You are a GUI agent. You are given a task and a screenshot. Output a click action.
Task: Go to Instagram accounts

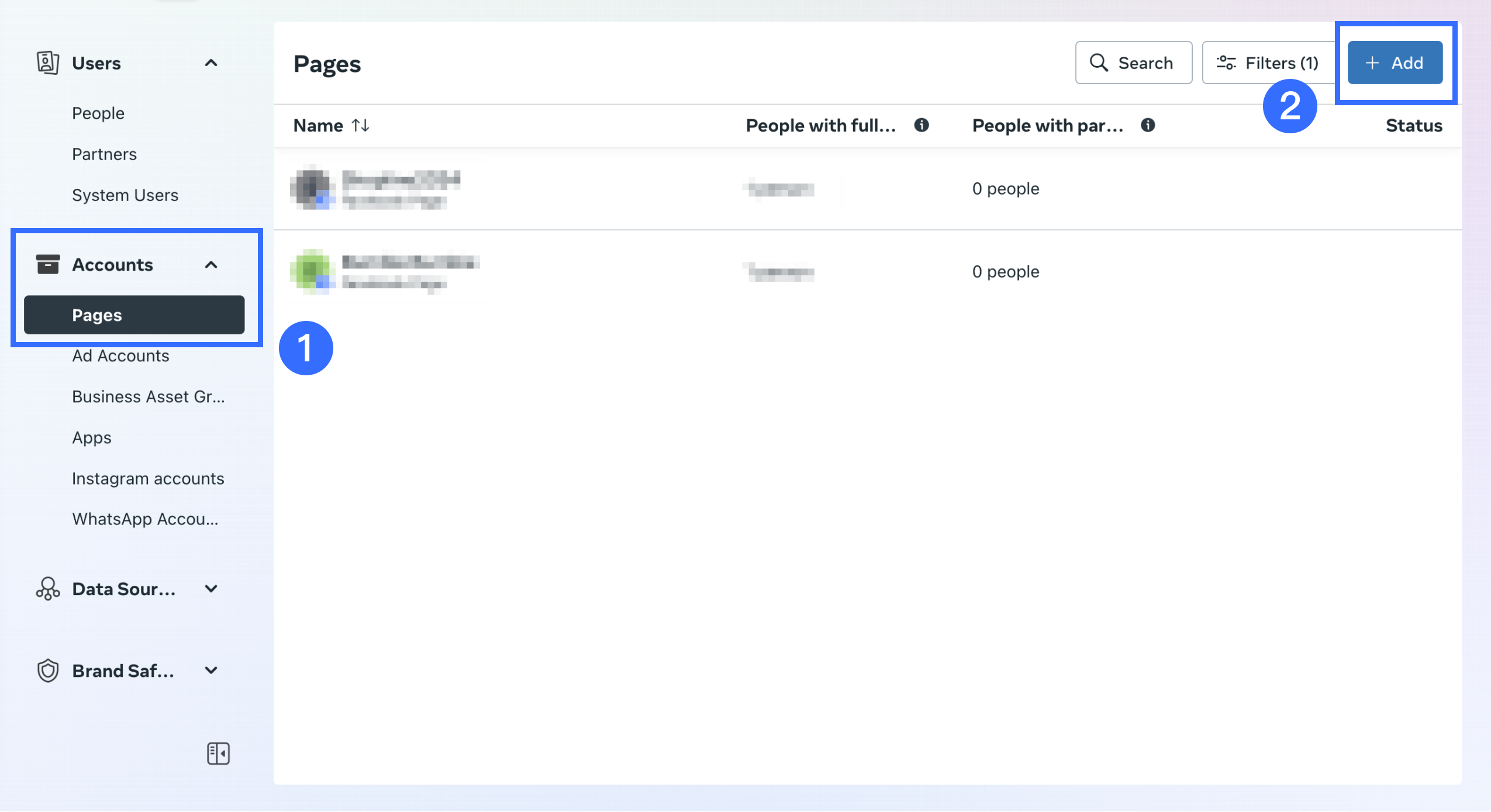148,478
